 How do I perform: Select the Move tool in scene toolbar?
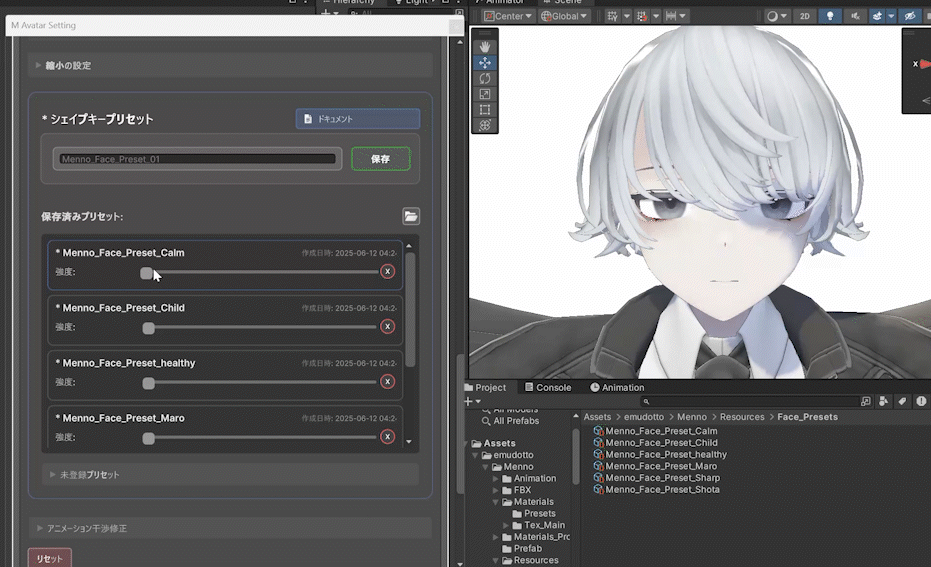tap(485, 63)
